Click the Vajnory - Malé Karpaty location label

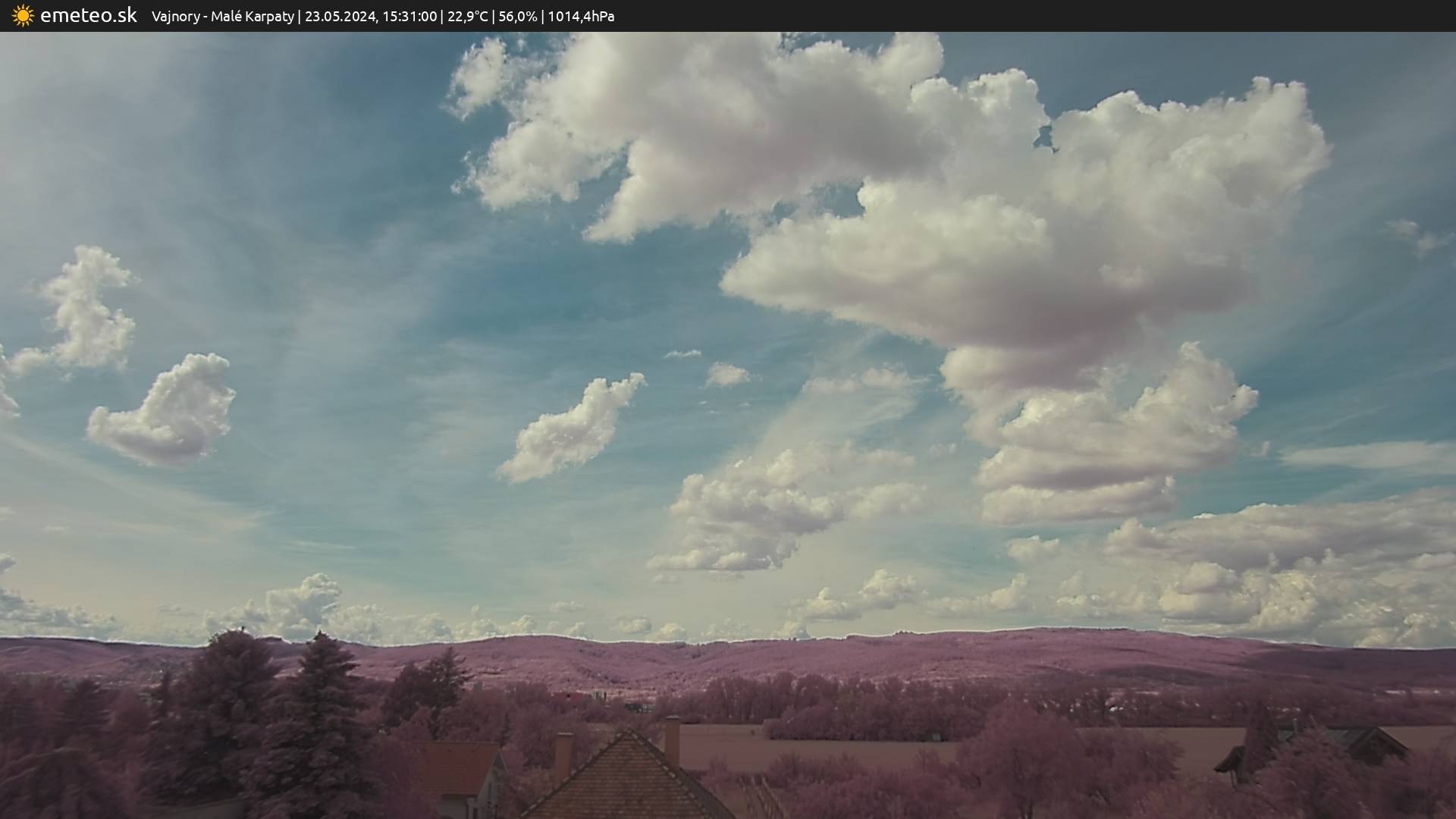[x=222, y=16]
